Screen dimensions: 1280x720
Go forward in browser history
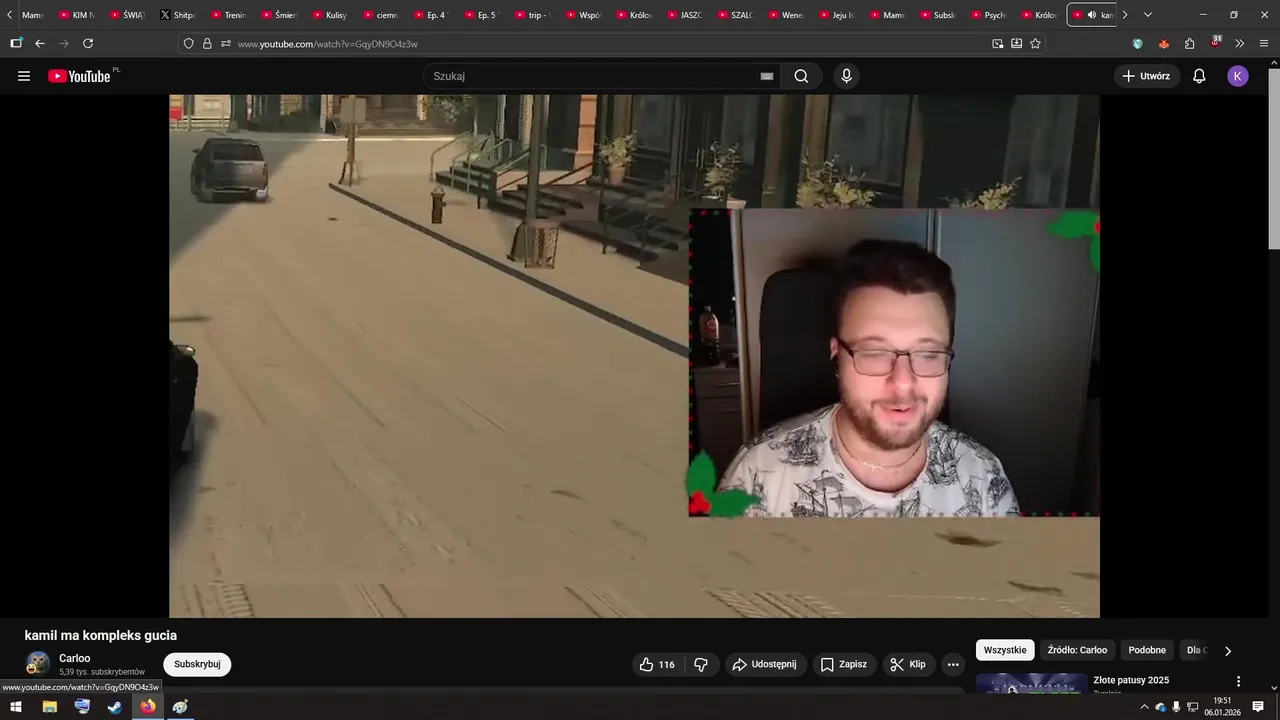click(64, 44)
